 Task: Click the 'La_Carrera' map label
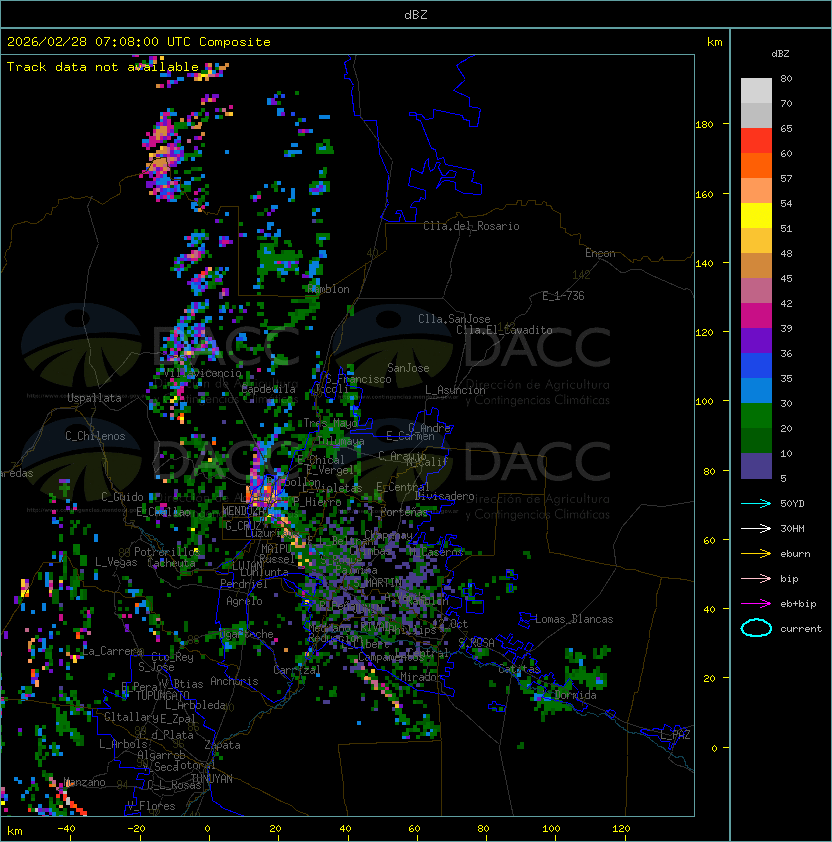pos(112,651)
